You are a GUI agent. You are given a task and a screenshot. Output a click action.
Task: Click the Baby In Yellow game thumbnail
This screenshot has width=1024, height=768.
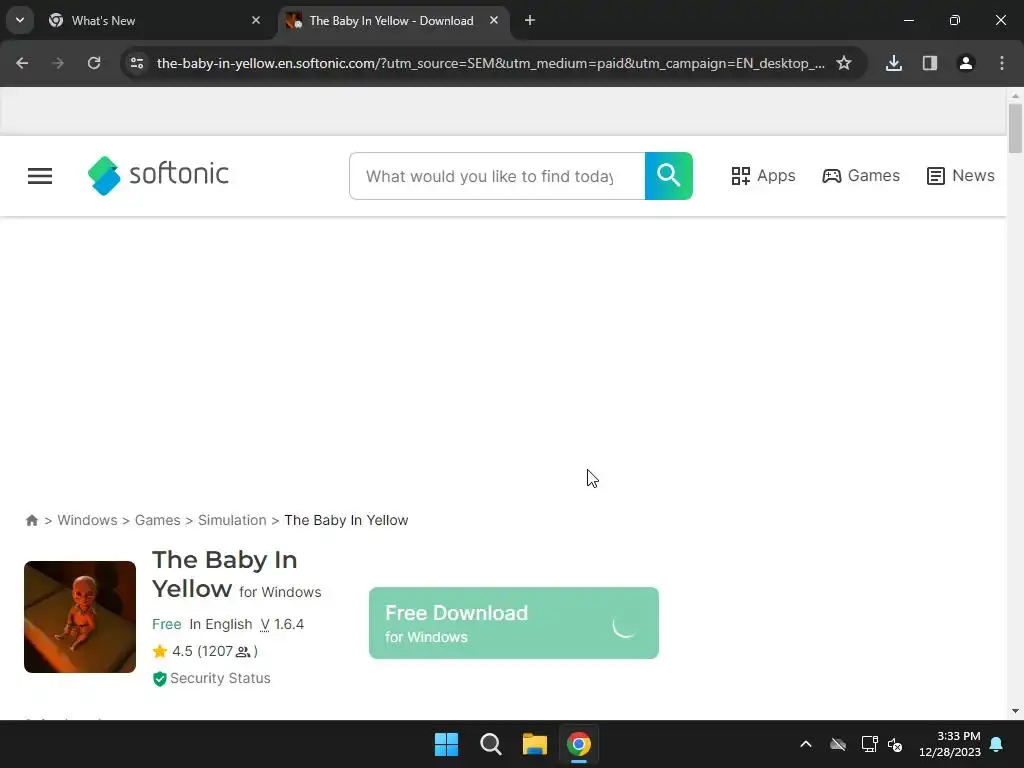(x=80, y=616)
